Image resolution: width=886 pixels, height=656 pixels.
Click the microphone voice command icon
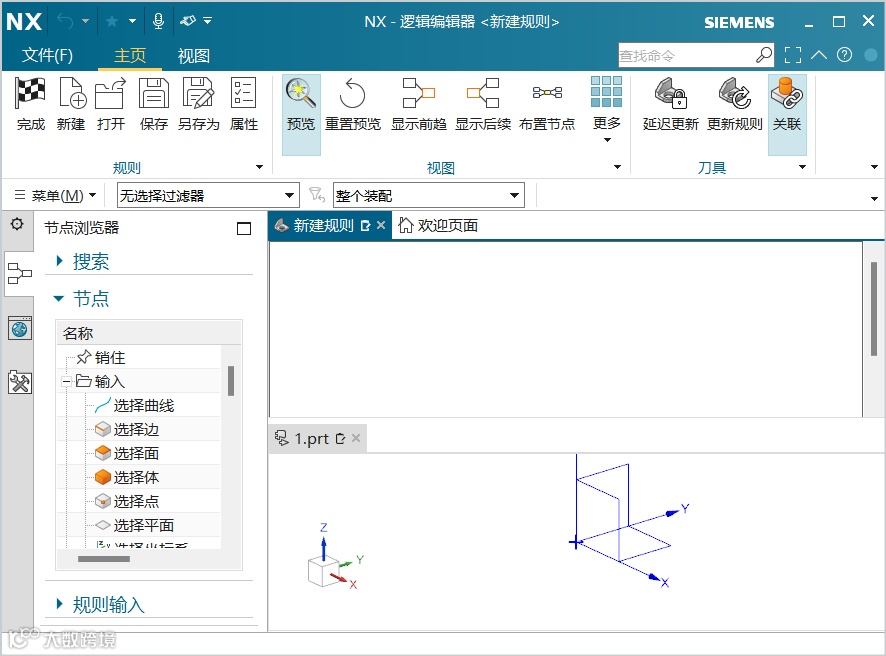point(159,21)
